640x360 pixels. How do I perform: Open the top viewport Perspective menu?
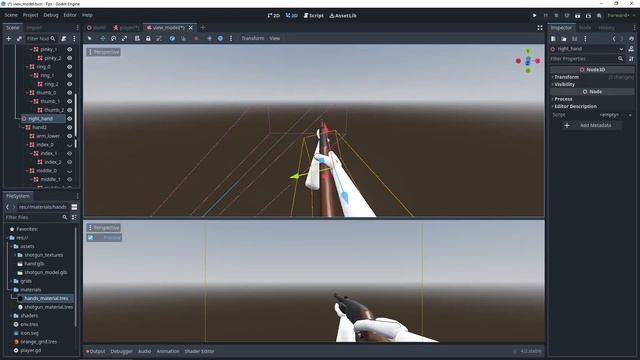tap(104, 52)
